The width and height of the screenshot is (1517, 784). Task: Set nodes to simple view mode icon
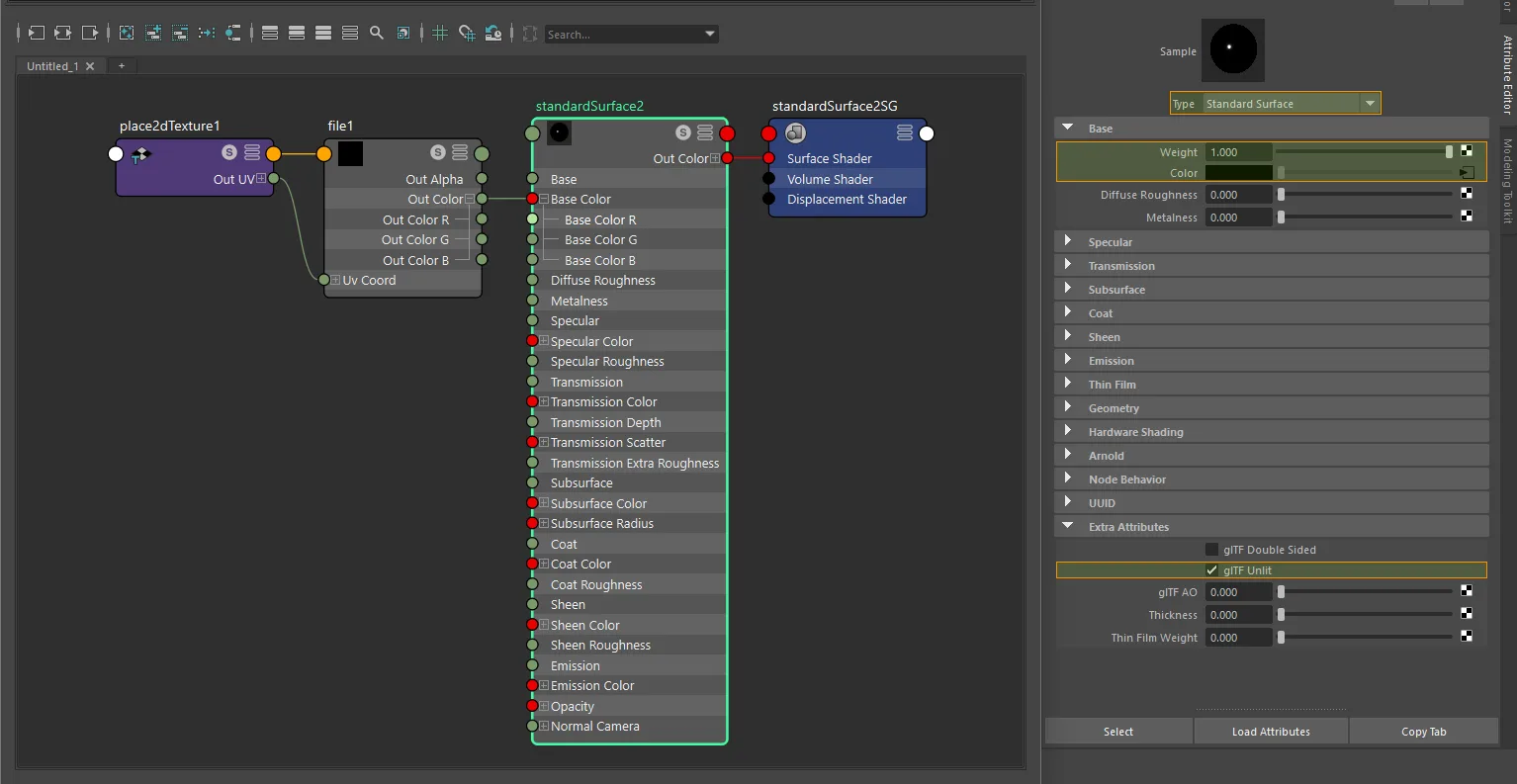point(270,33)
